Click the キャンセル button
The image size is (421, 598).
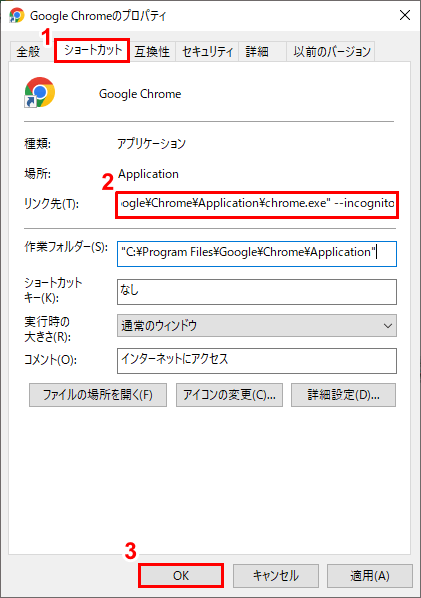pos(276,575)
